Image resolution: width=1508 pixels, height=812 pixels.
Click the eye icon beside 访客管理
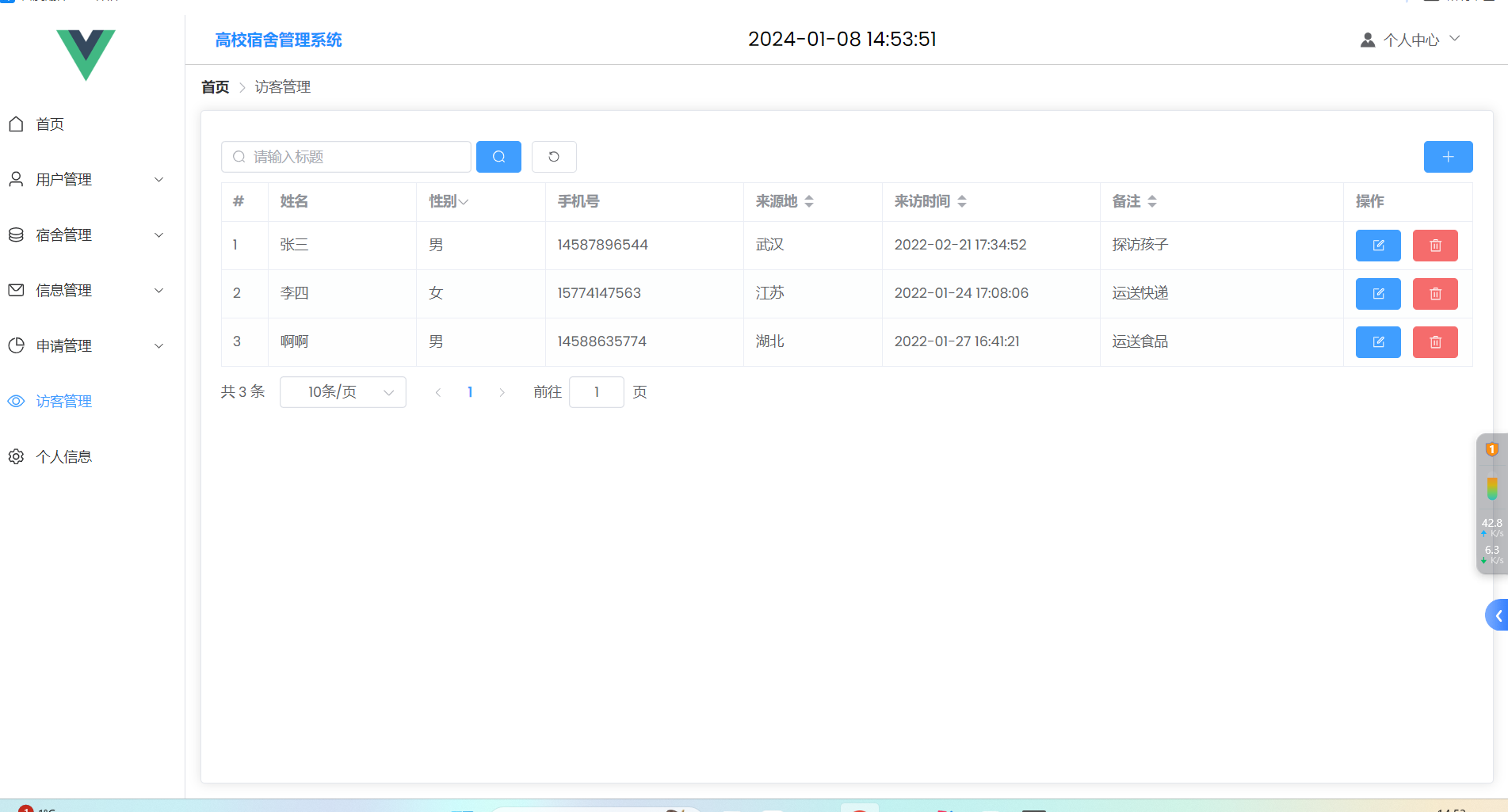pos(16,401)
